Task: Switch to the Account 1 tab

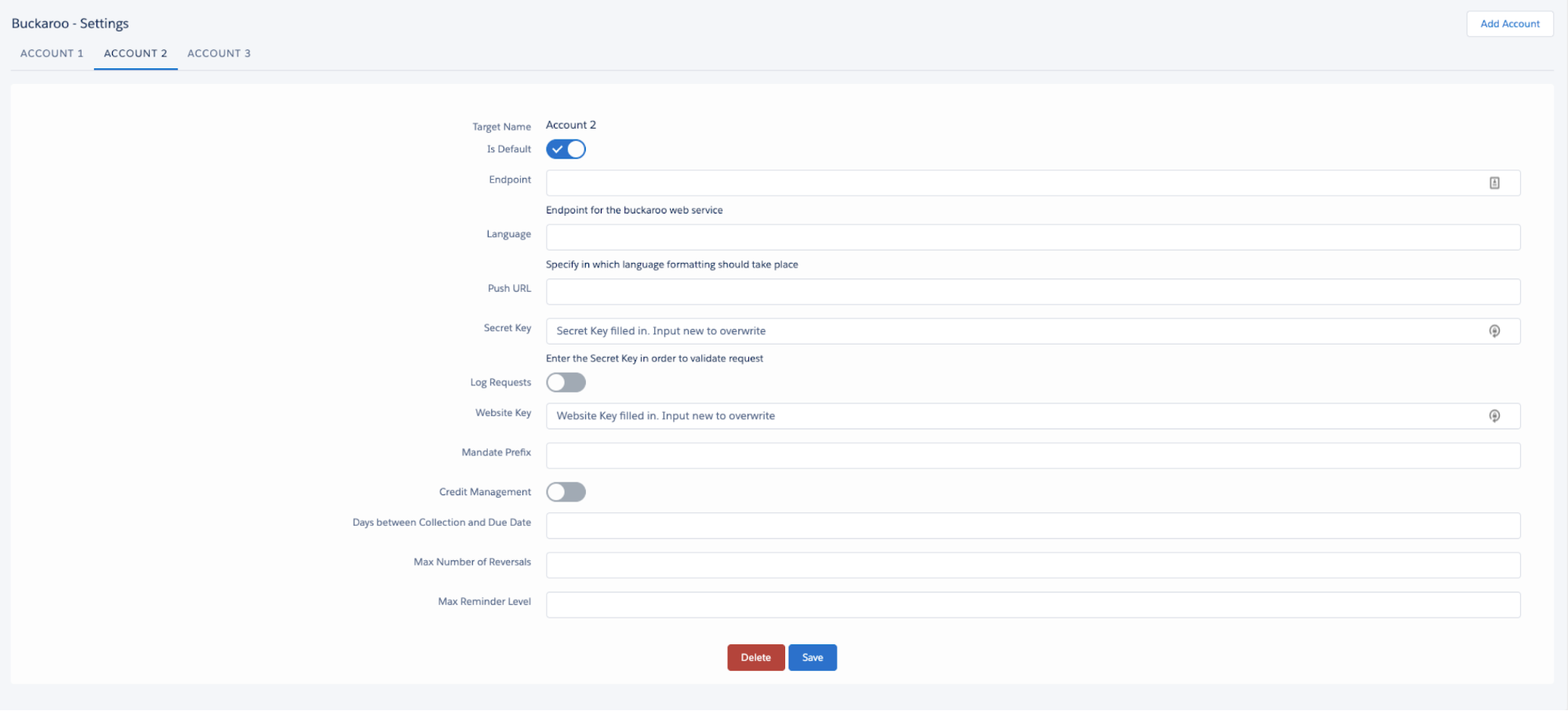Action: click(x=52, y=53)
